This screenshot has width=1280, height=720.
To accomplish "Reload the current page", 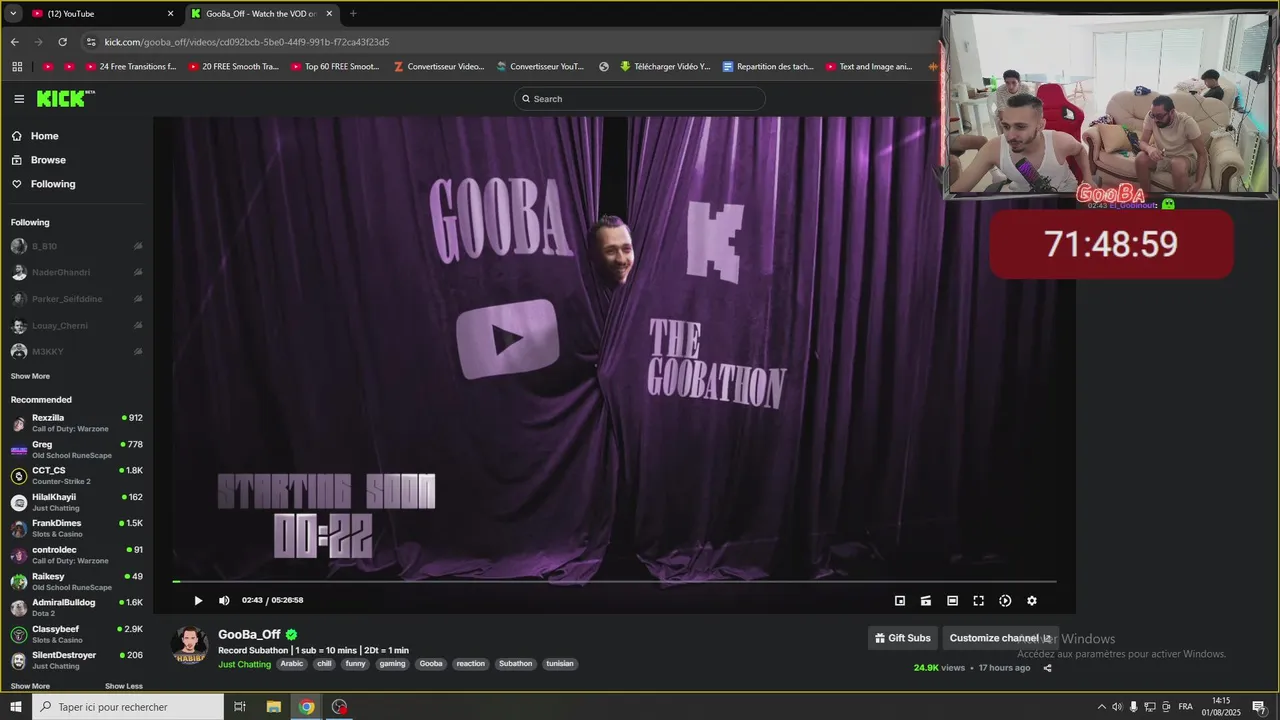I will (x=62, y=42).
